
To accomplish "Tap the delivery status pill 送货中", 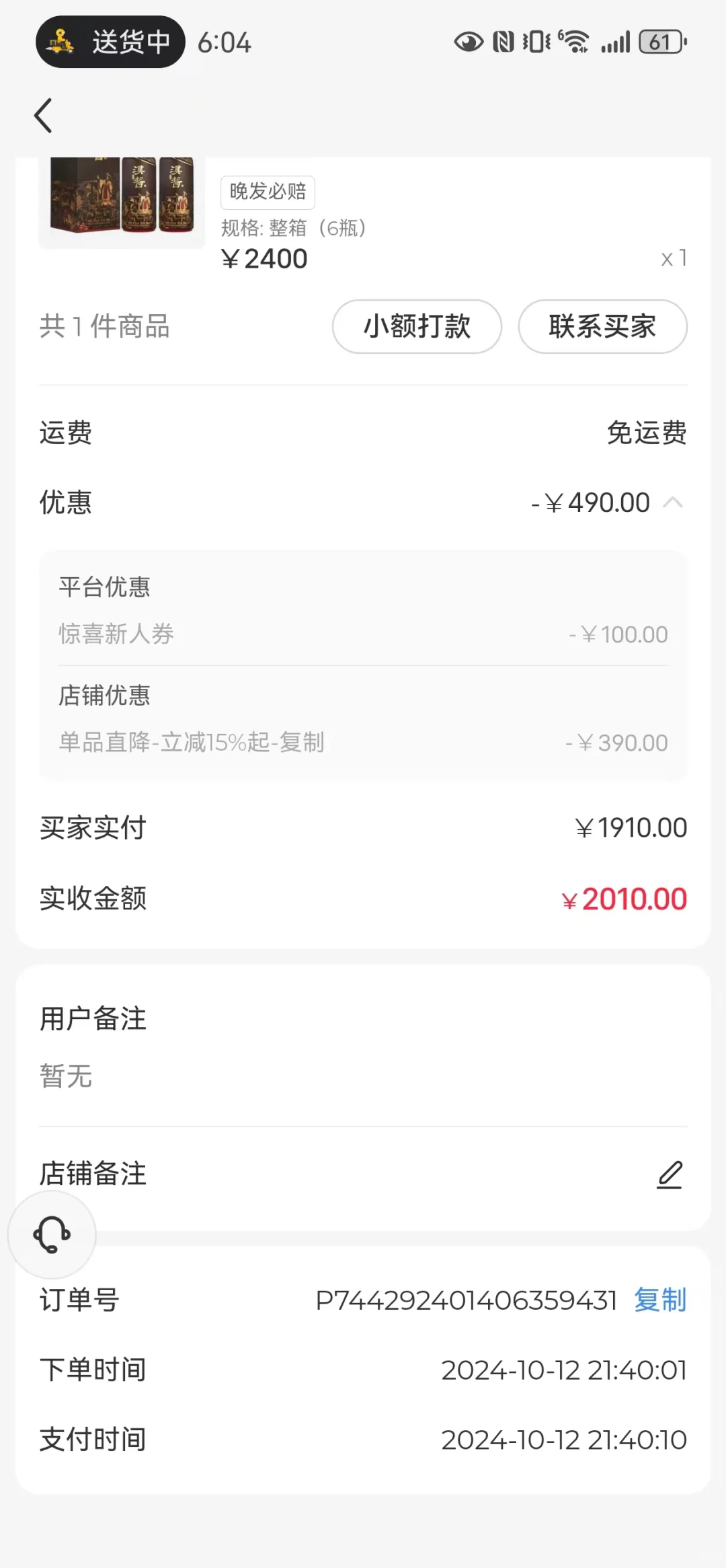I will point(110,42).
